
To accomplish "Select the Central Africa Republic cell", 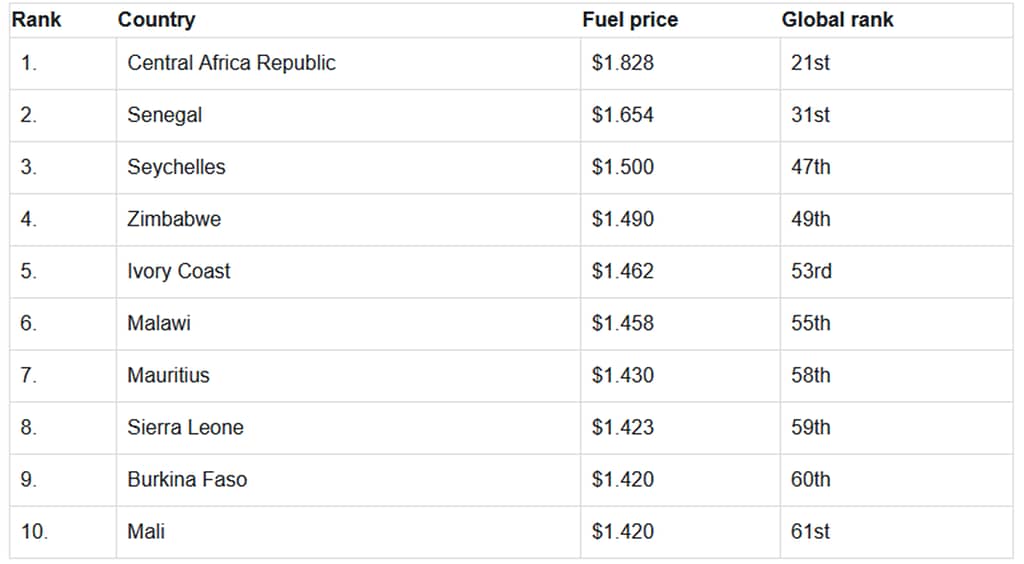I will [231, 63].
